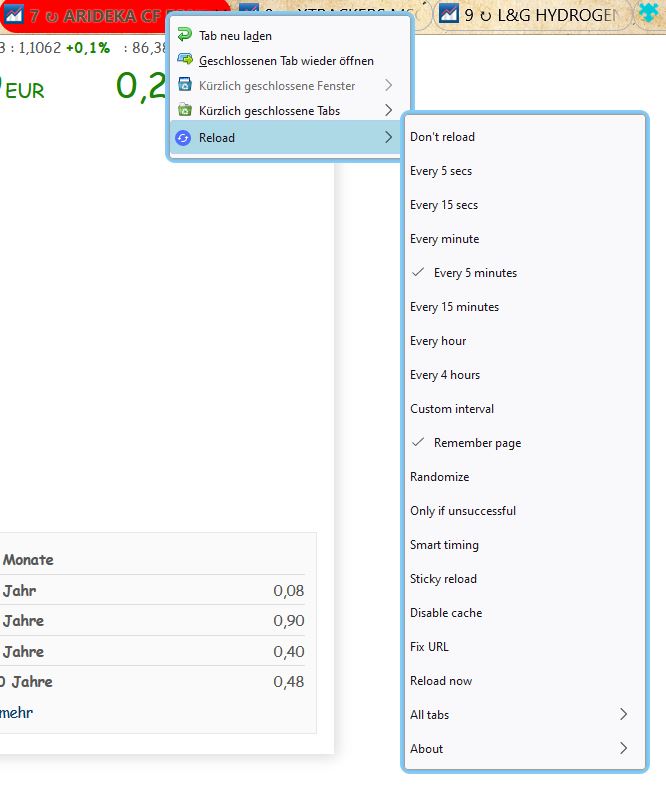Image resolution: width=666 pixels, height=794 pixels.
Task: Click the blue Reload submenu icon
Action: tap(183, 137)
